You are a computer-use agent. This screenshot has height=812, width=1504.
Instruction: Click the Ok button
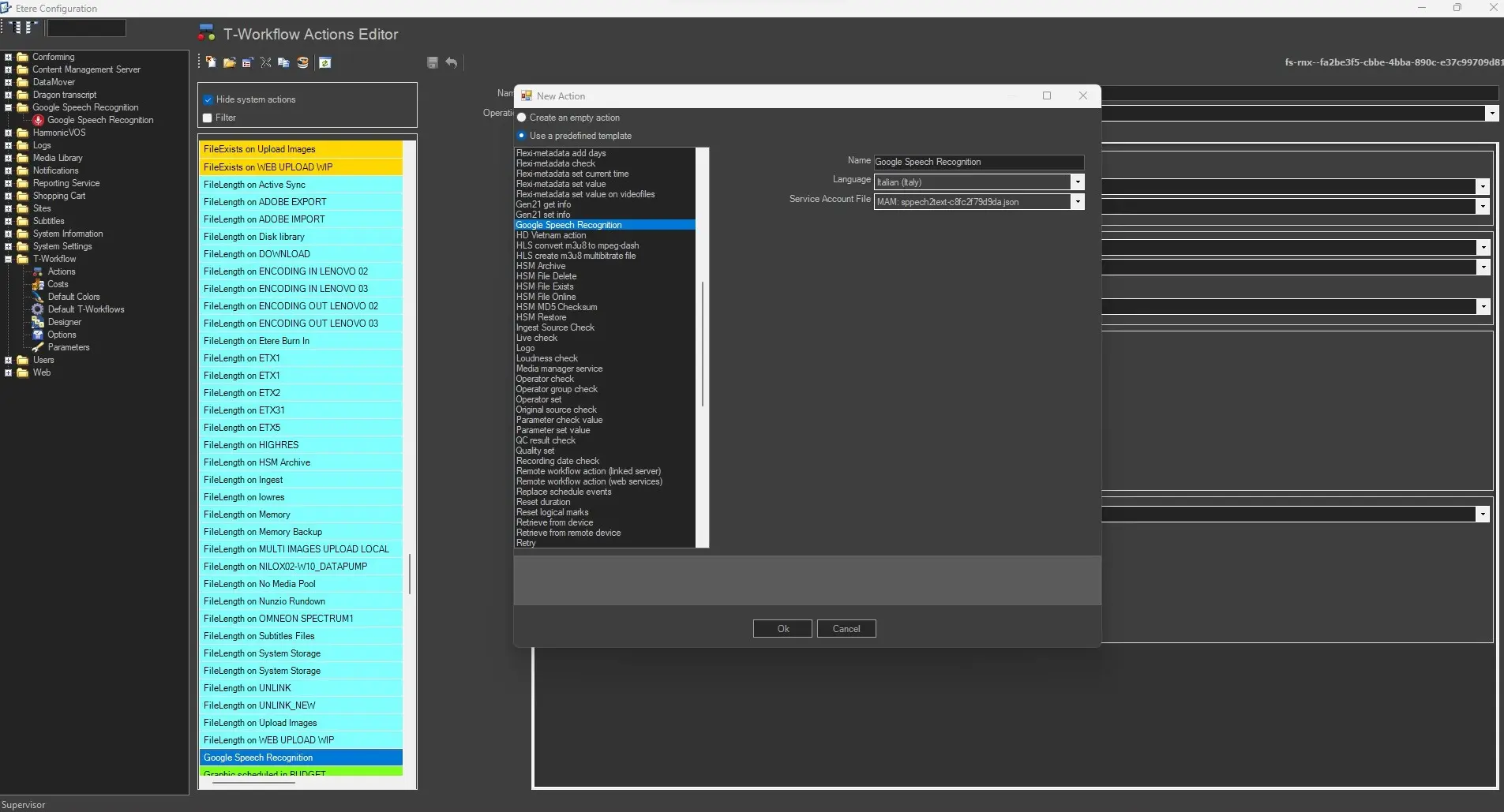point(782,629)
